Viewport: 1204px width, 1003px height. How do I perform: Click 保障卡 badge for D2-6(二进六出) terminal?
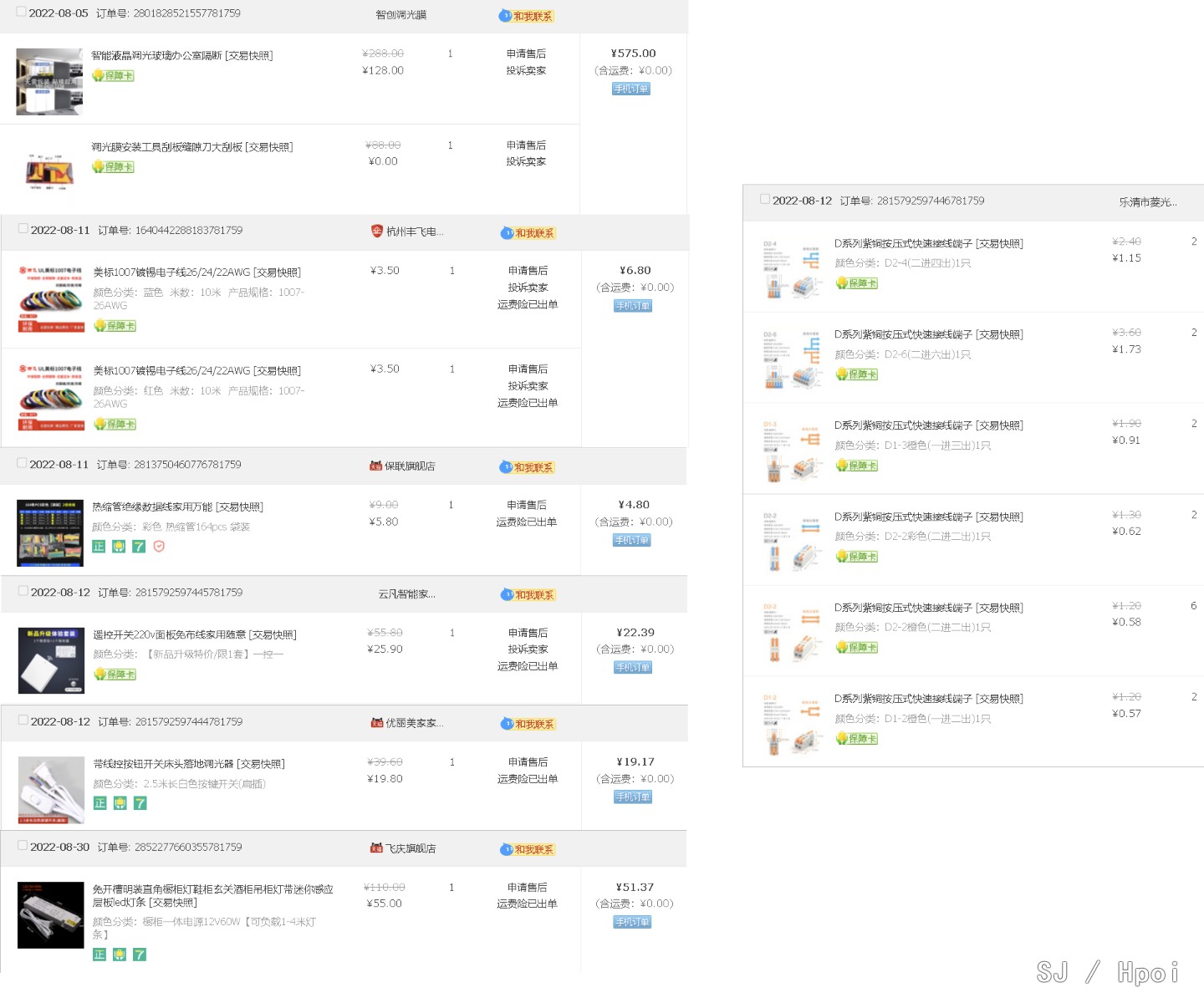pos(857,374)
